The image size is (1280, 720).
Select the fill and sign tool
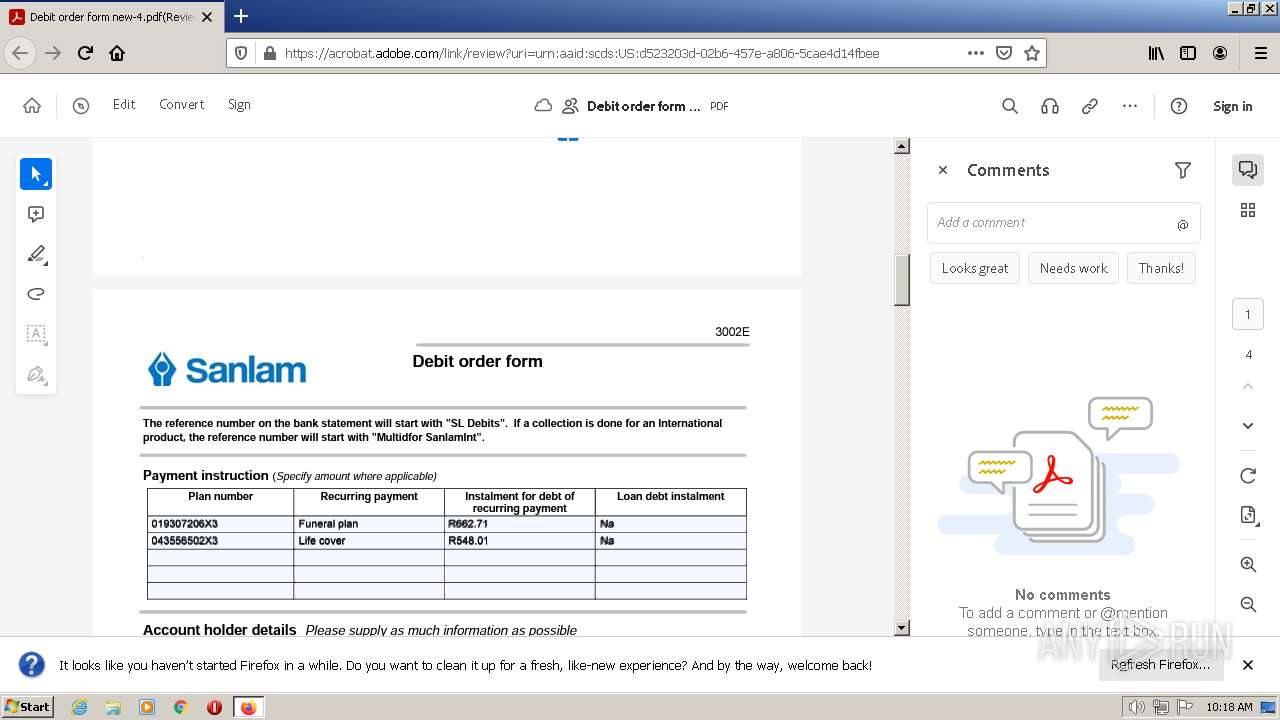pyautogui.click(x=36, y=375)
